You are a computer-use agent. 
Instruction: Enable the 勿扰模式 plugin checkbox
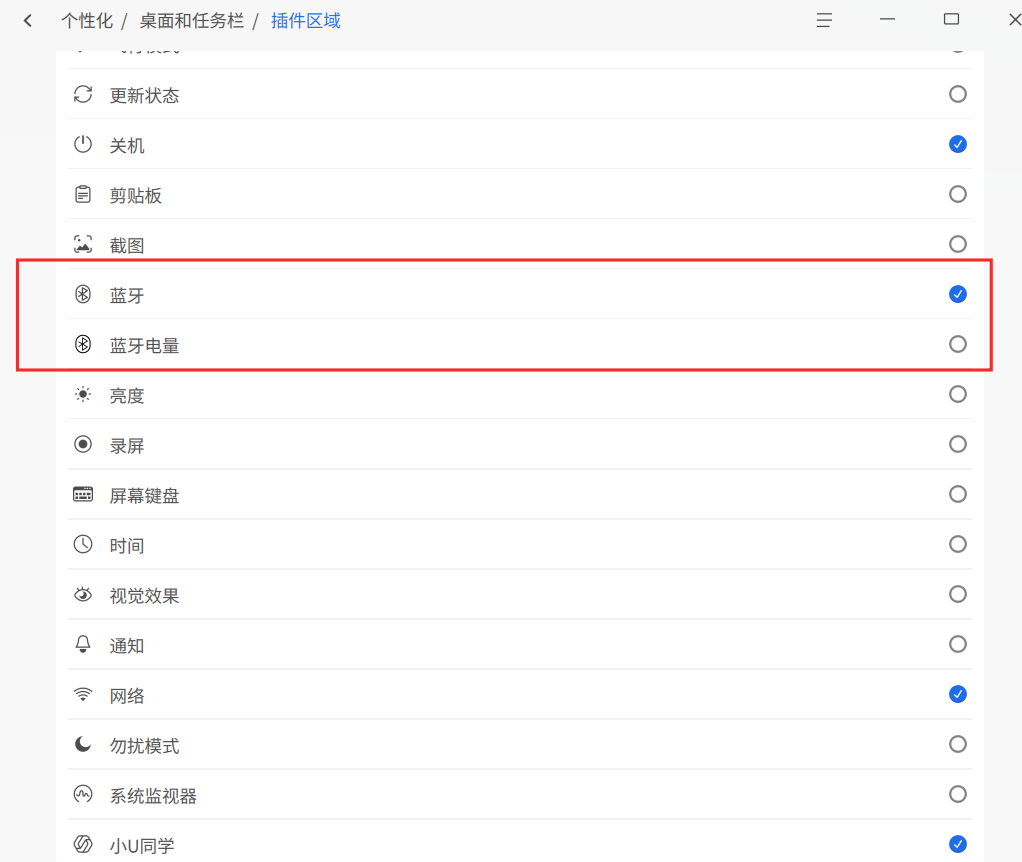pyautogui.click(x=957, y=744)
